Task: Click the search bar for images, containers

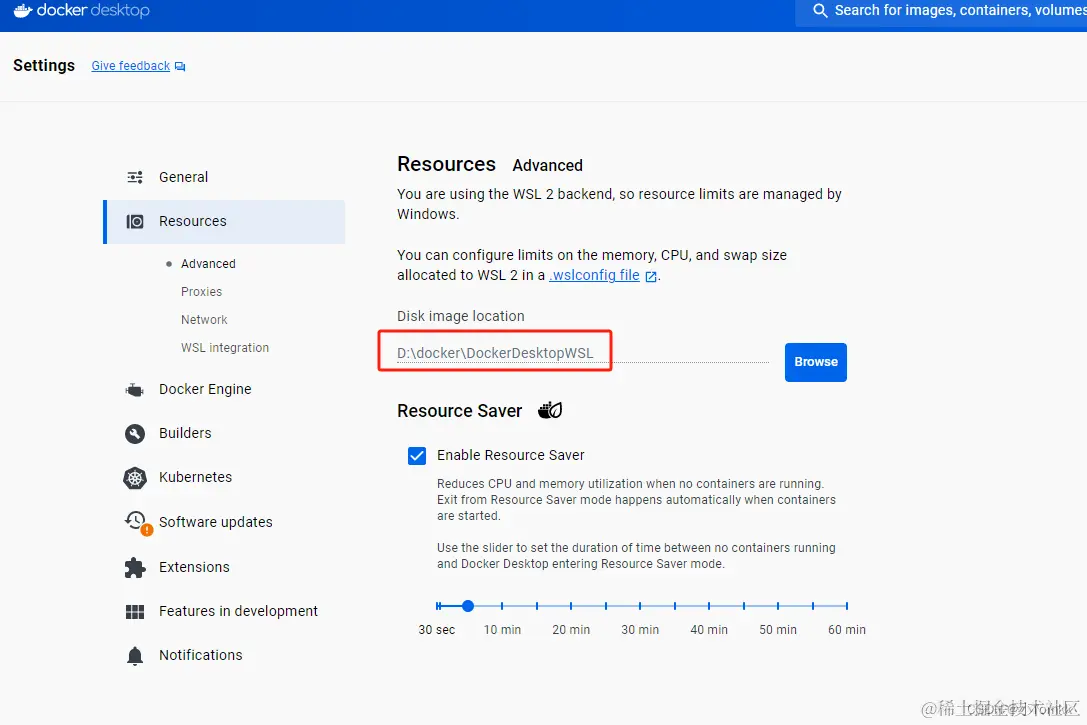Action: pyautogui.click(x=941, y=11)
